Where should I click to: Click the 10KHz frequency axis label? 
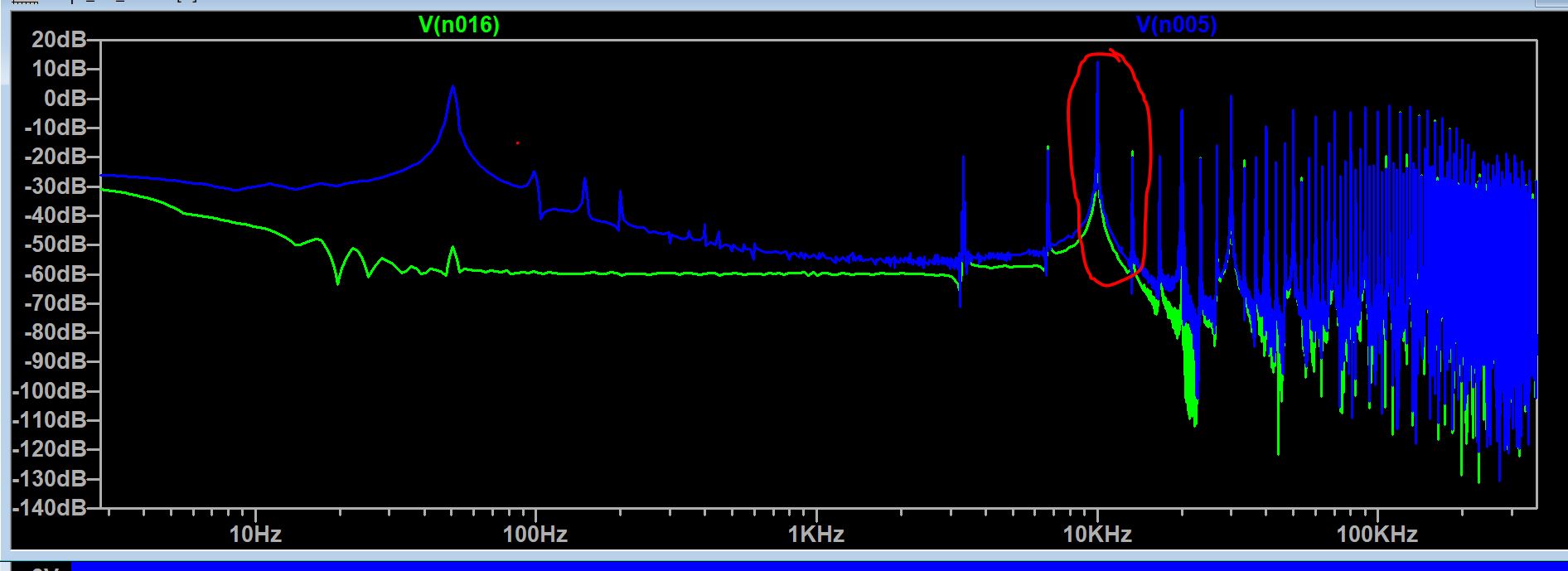click(1097, 535)
